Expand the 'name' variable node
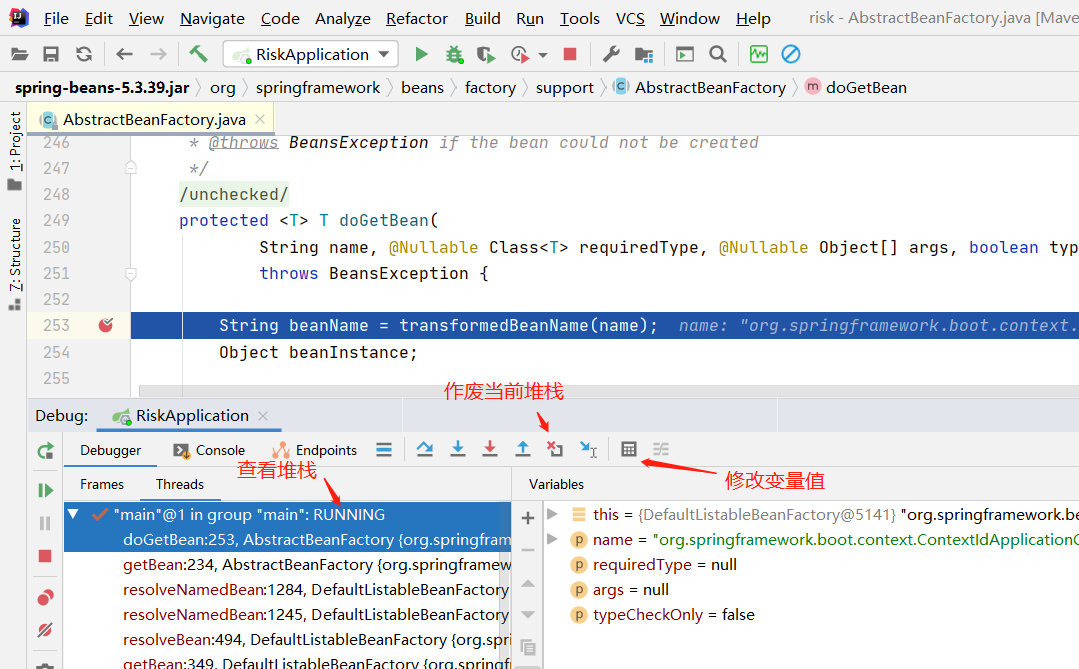 coord(552,539)
